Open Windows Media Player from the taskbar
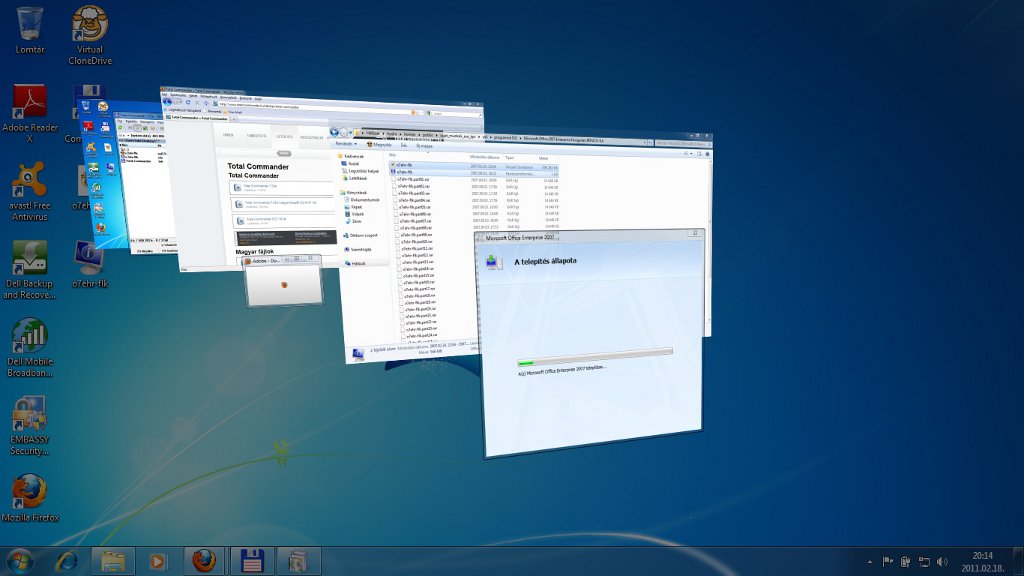This screenshot has height=576, width=1024. click(x=157, y=561)
